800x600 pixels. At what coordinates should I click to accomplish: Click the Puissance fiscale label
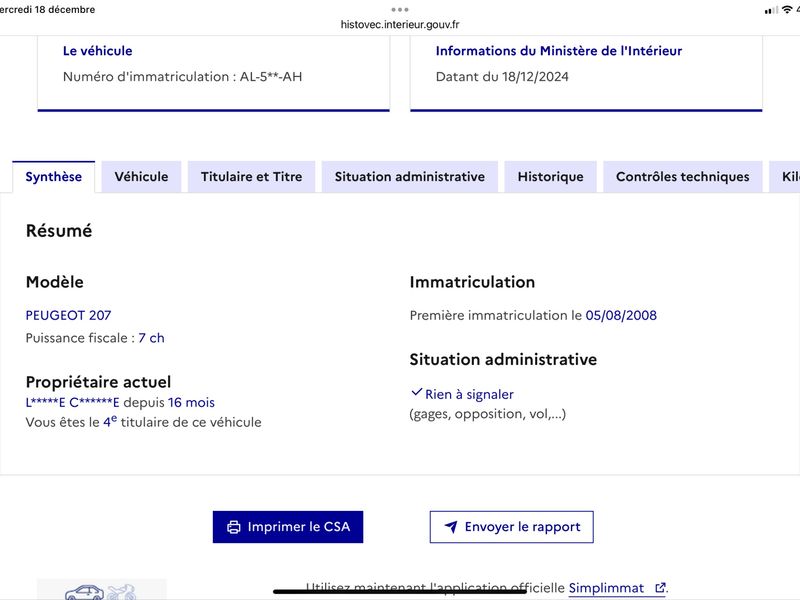pyautogui.click(x=80, y=338)
